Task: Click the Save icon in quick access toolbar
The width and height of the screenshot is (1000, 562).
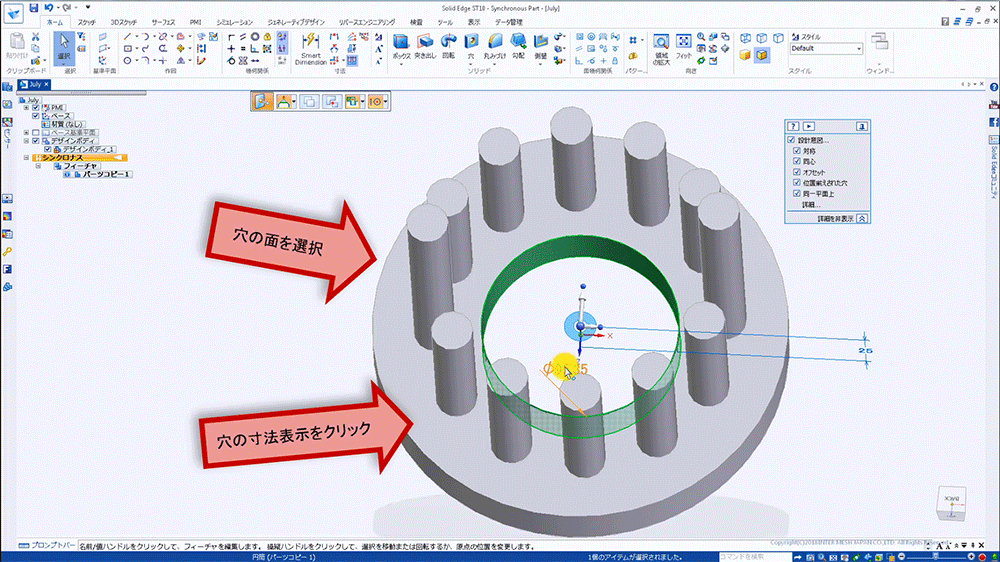Action: click(33, 7)
